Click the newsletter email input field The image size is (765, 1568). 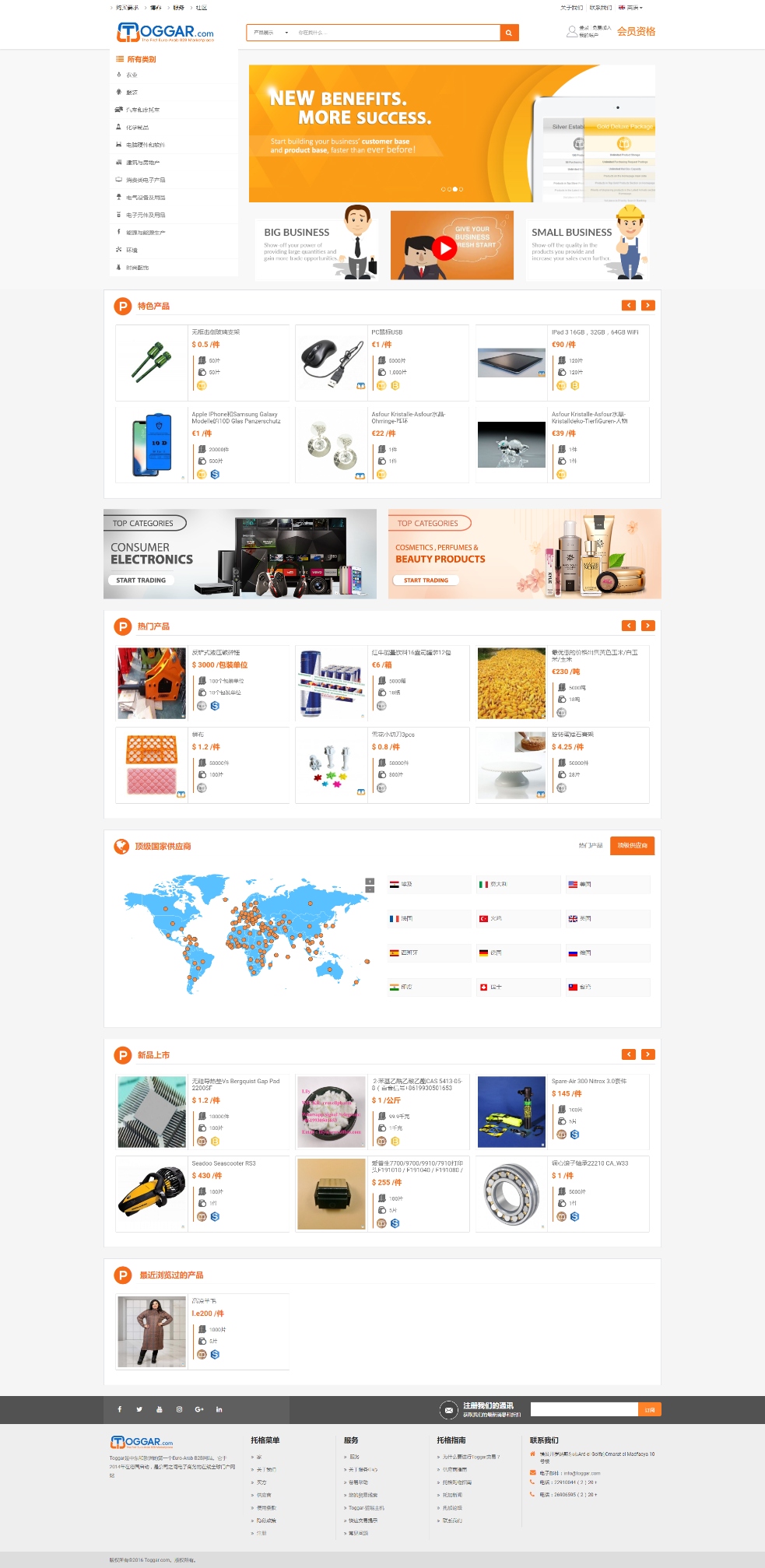coord(584,1409)
